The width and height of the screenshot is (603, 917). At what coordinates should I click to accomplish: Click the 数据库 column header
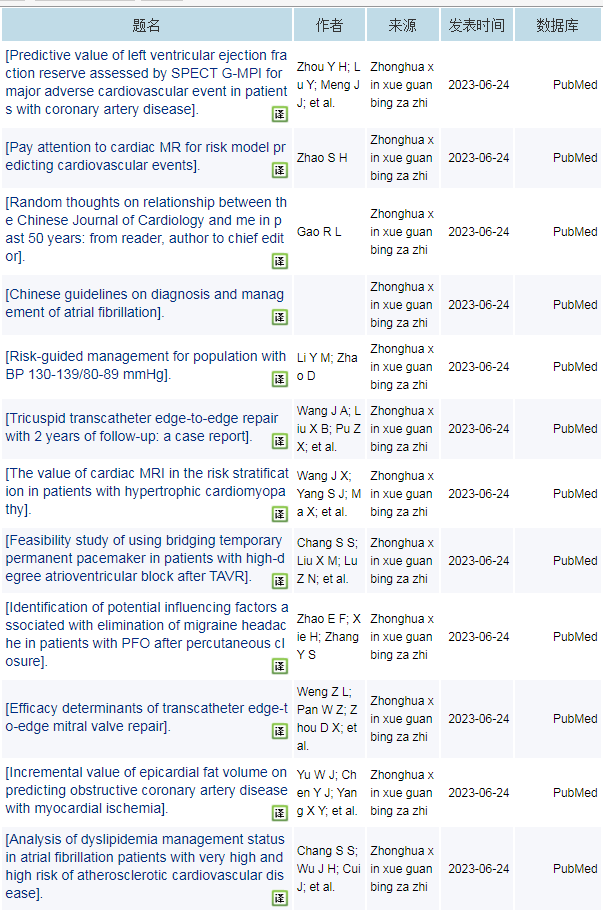click(x=557, y=25)
